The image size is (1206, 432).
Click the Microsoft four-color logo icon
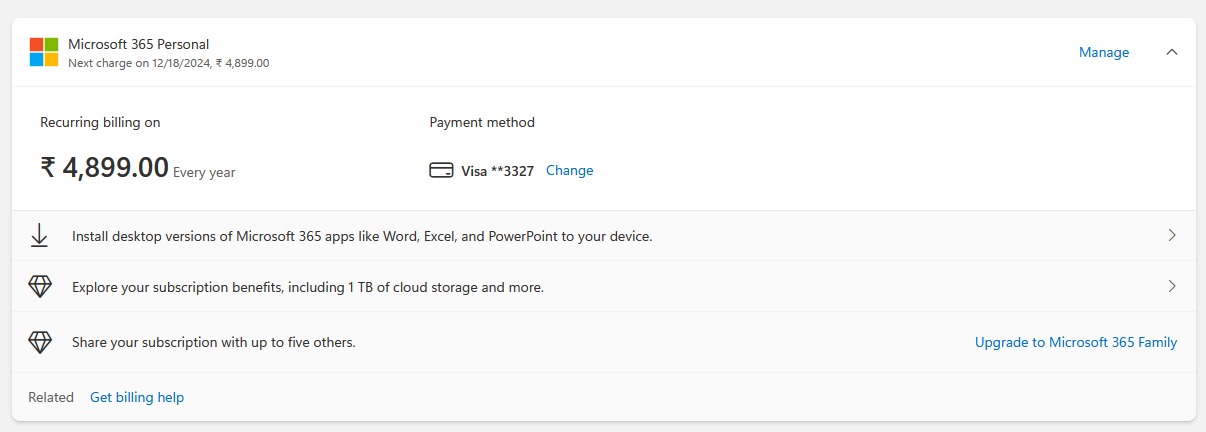pos(44,52)
